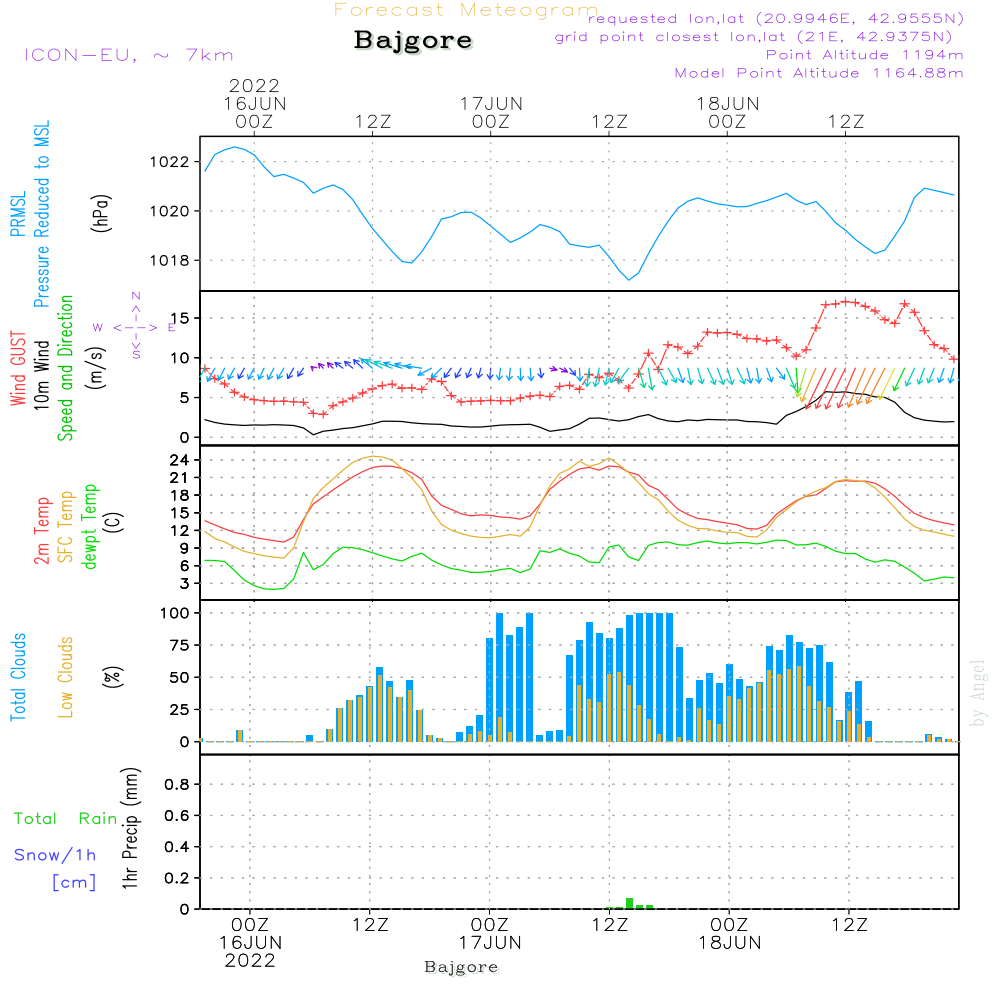This screenshot has width=1000, height=1000.
Task: Click the 'Forecast Meteogram' heading text
Action: pos(466,10)
